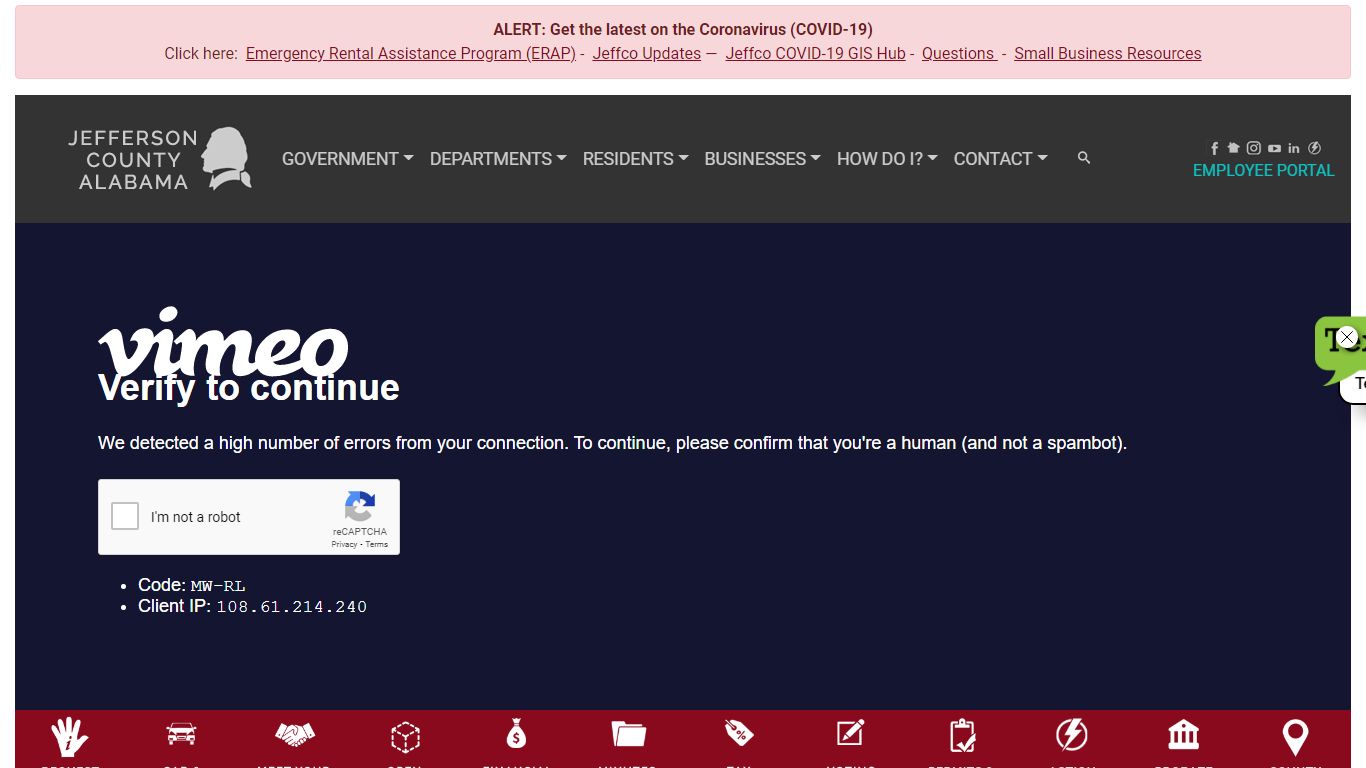Click the code MW-RL text
The image size is (1366, 768).
point(218,586)
